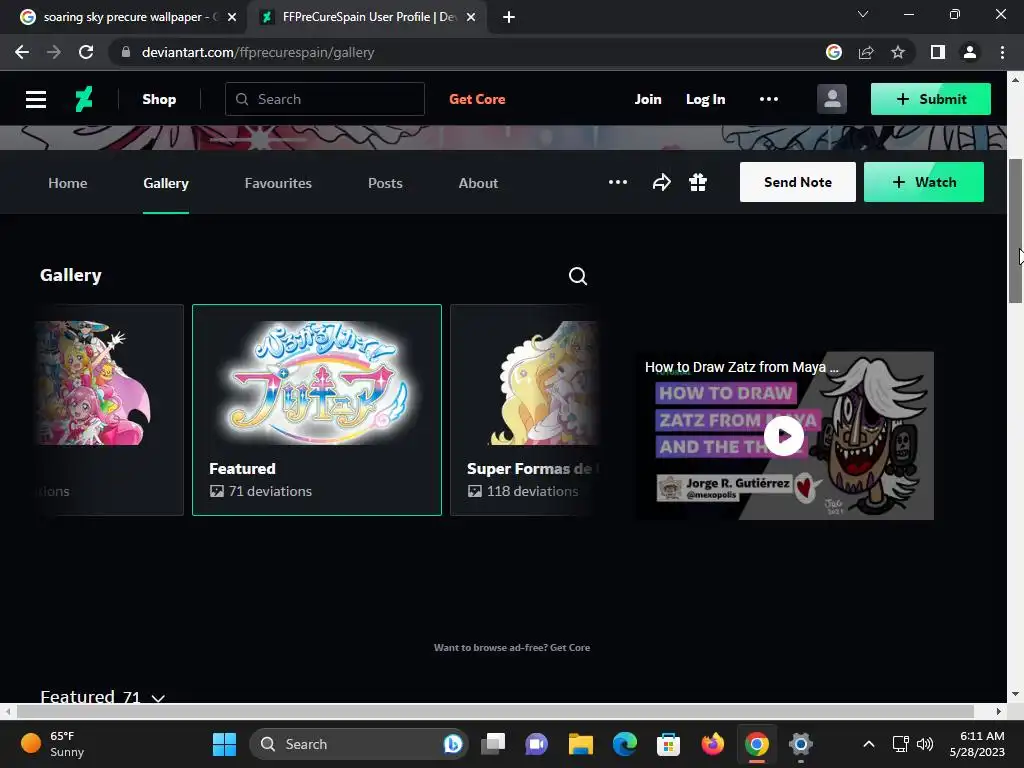Open the Chrome three-dot menu
1024x768 pixels.
tap(1002, 52)
